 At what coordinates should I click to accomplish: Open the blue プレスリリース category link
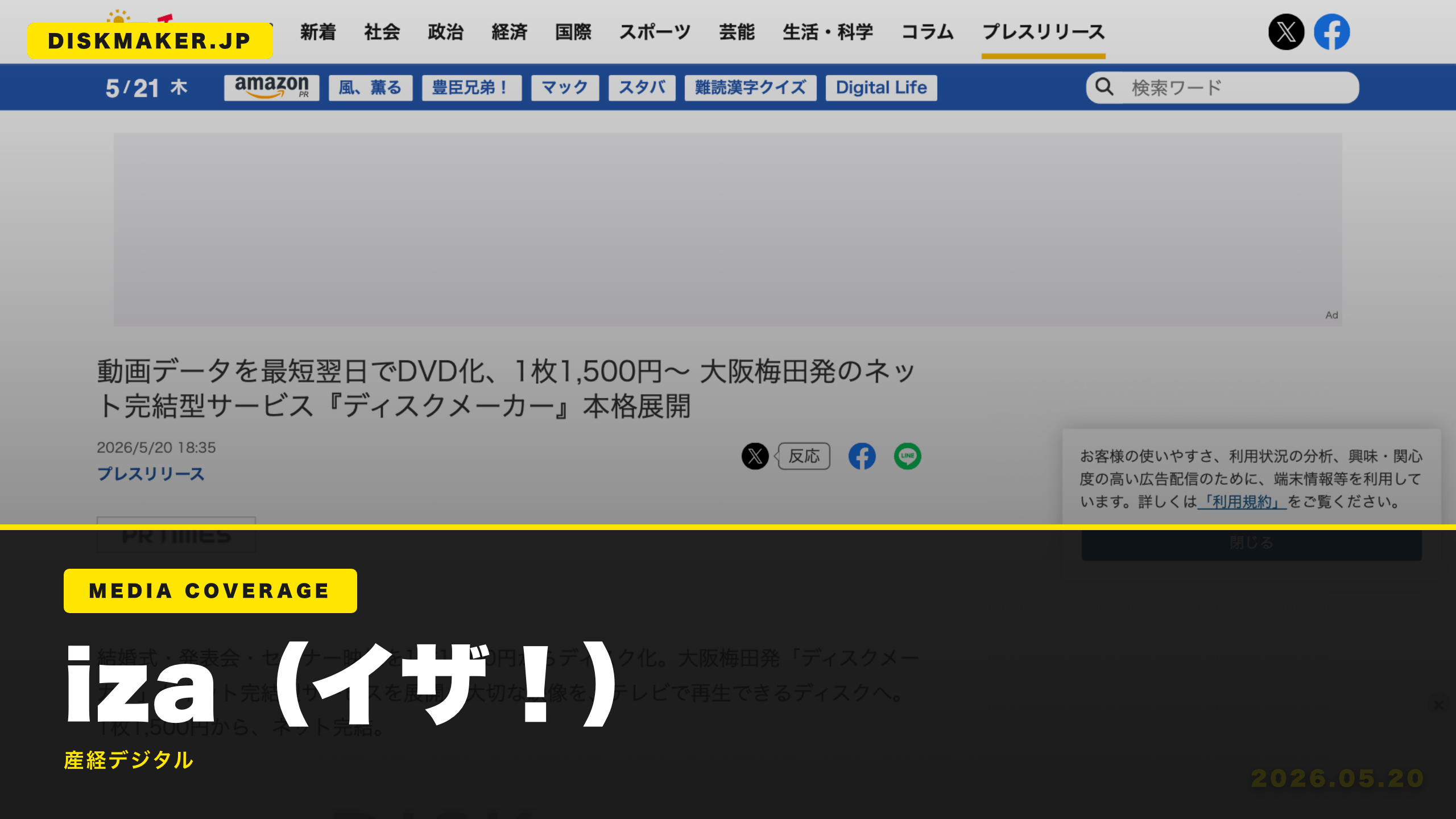[151, 474]
